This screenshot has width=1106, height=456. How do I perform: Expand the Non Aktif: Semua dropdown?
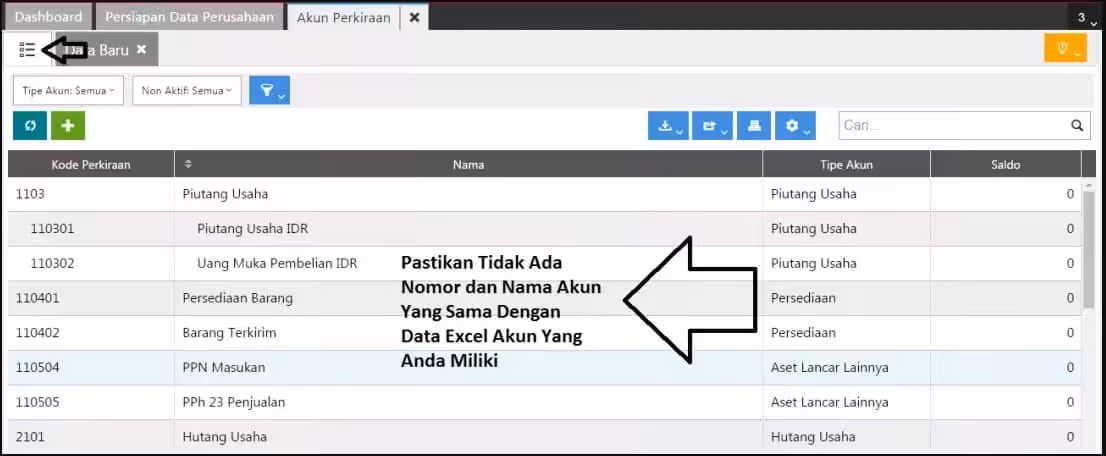187,90
